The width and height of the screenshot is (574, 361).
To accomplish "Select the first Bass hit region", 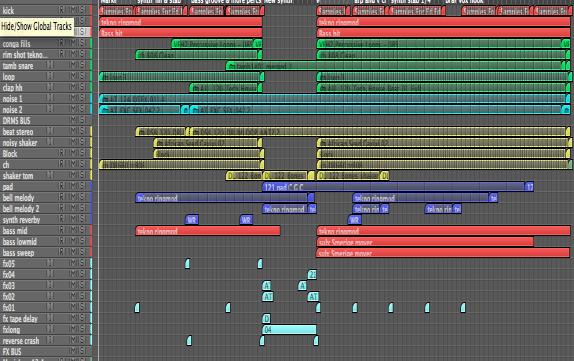I will (x=180, y=33).
